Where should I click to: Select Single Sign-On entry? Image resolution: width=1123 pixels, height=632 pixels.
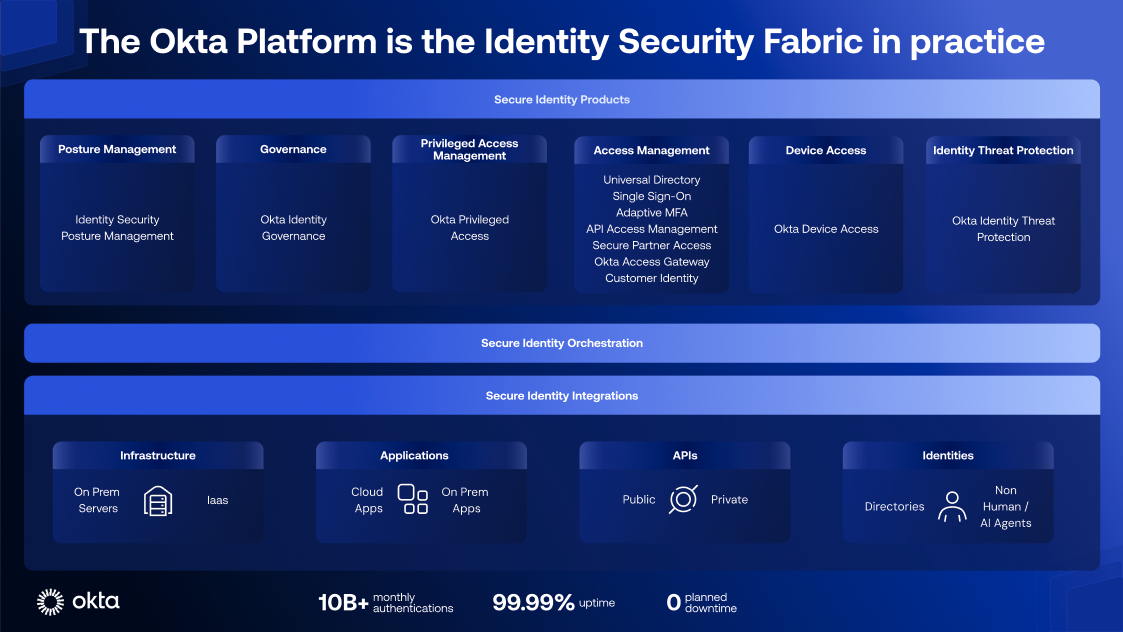(651, 196)
